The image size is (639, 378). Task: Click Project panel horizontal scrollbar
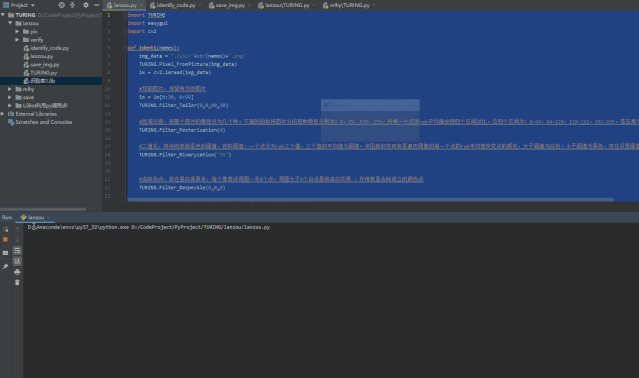point(43,209)
